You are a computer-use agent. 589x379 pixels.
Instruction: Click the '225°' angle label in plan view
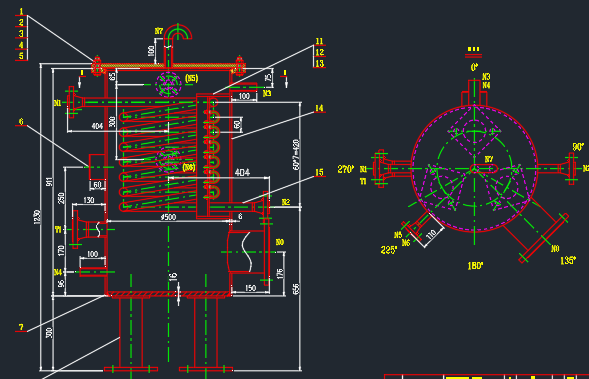point(388,250)
